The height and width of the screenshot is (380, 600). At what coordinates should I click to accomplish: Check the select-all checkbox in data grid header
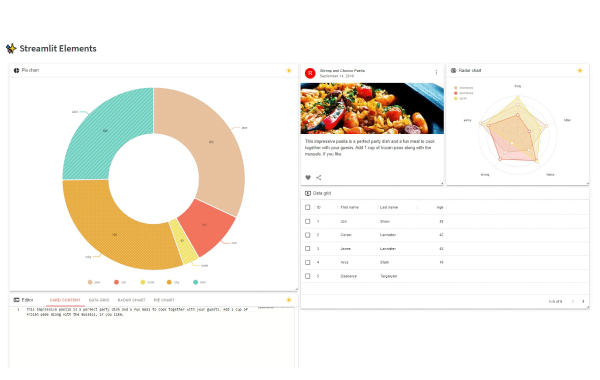click(308, 207)
